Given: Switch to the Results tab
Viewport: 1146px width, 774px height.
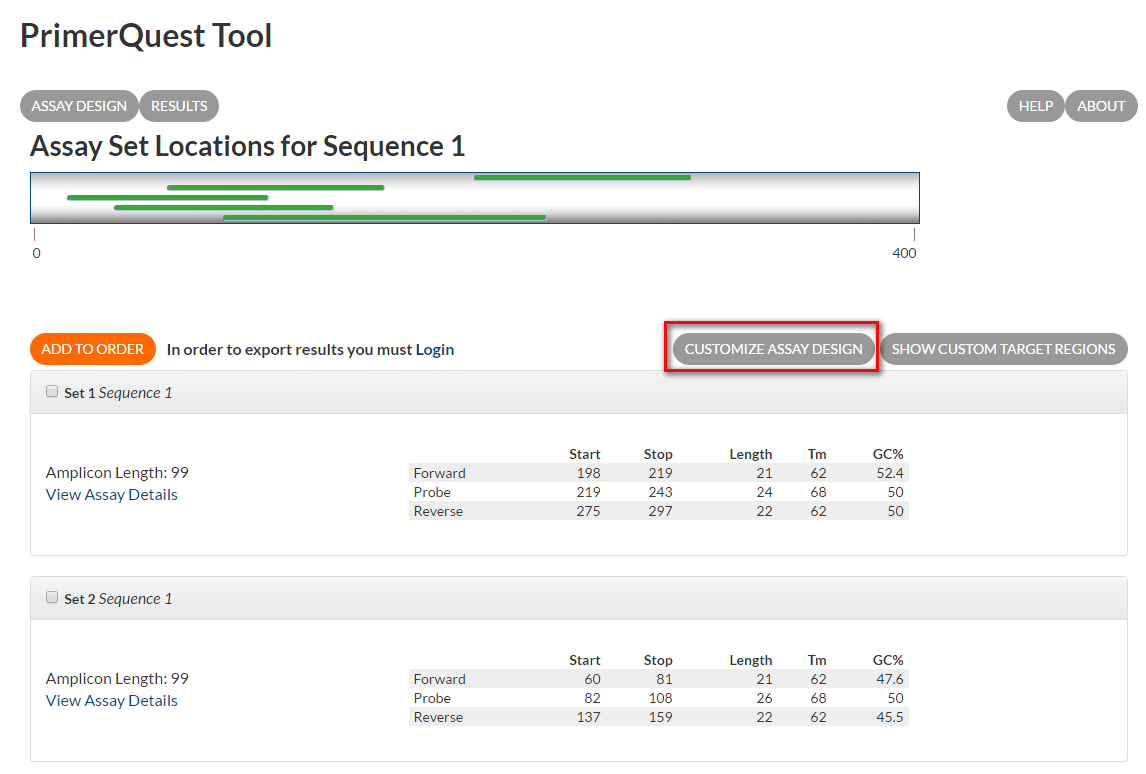Looking at the screenshot, I should tap(179, 106).
